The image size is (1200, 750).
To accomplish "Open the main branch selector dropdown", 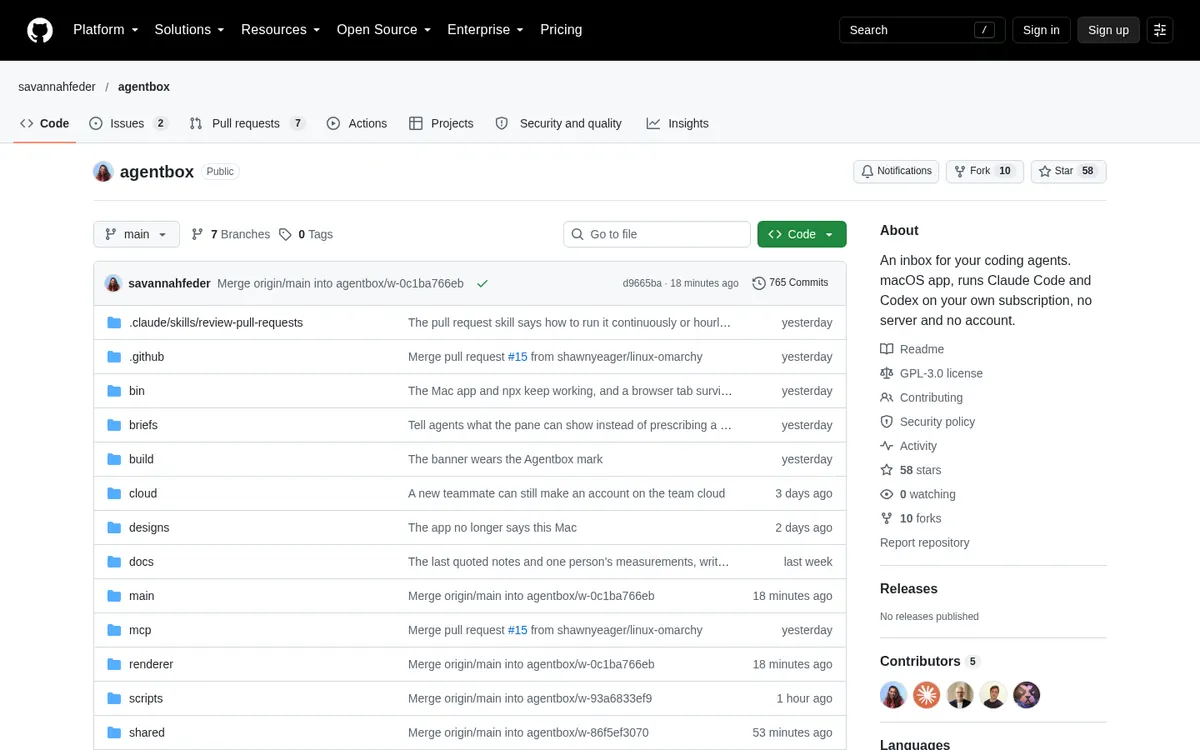I will (x=137, y=234).
